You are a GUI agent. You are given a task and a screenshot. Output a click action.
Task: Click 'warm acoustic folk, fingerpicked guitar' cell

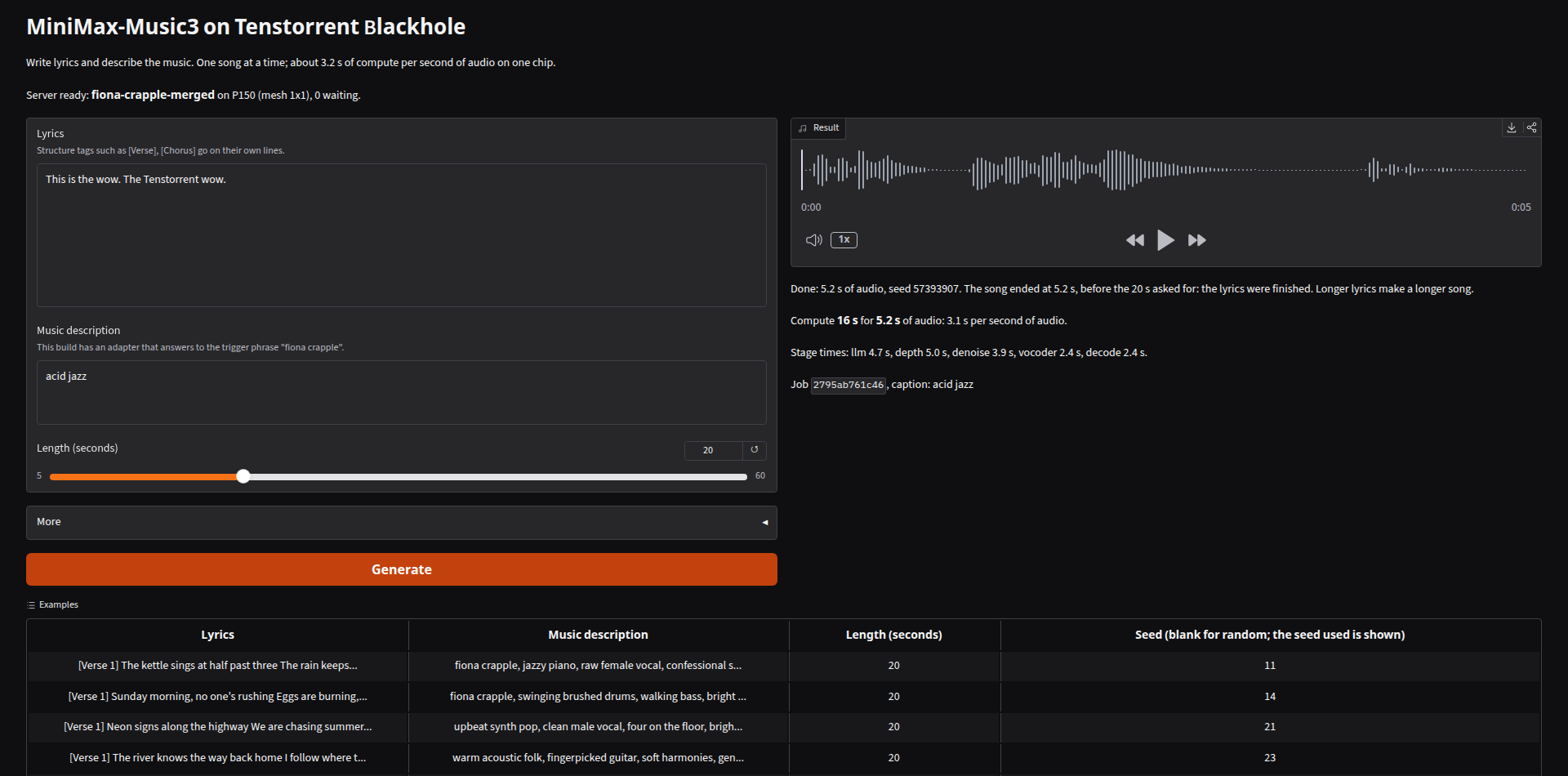point(599,758)
